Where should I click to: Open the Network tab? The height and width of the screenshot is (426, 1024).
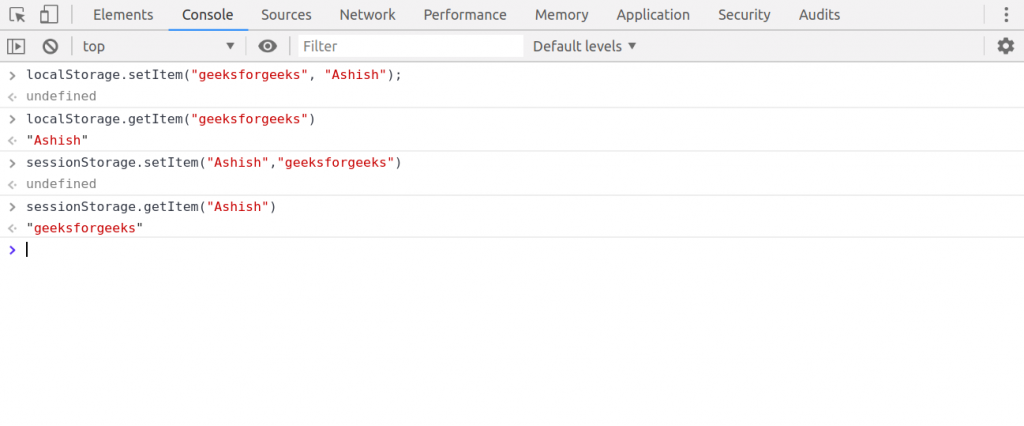[x=367, y=15]
